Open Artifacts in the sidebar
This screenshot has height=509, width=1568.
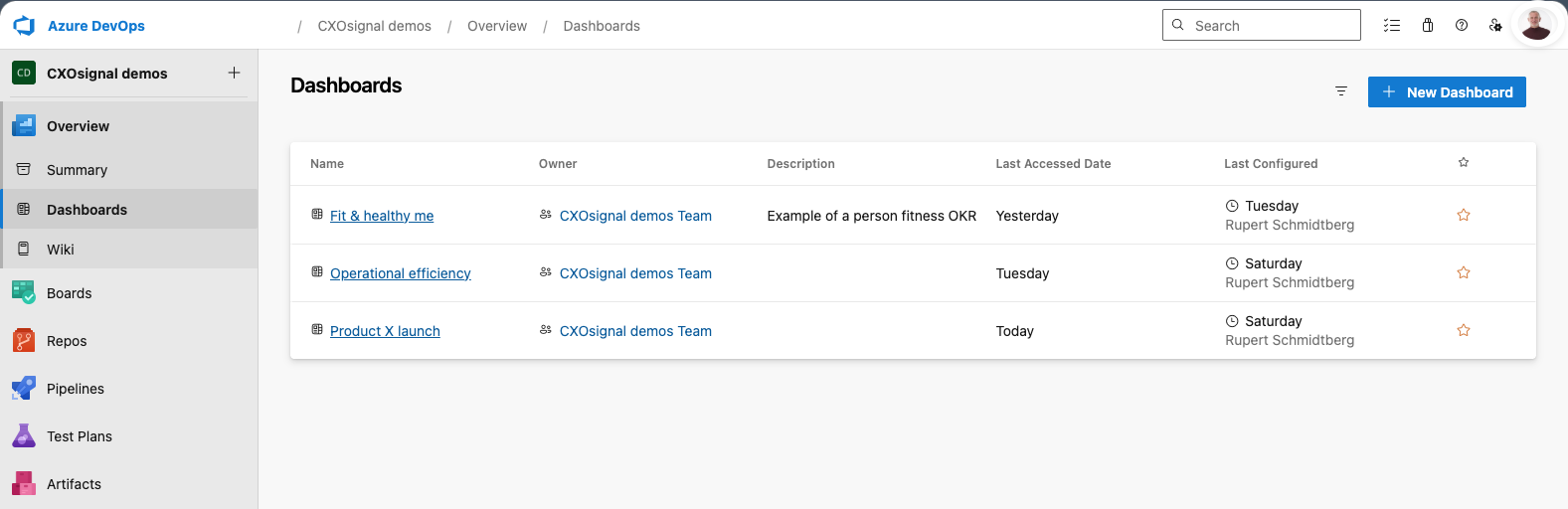pos(129,484)
